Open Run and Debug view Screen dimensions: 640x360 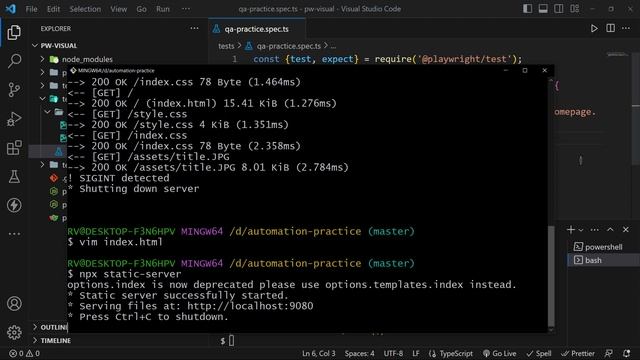coord(14,119)
